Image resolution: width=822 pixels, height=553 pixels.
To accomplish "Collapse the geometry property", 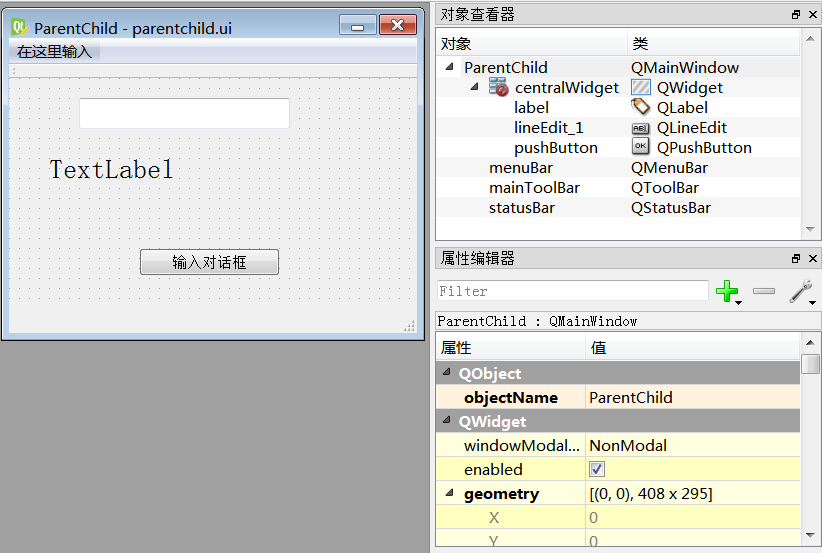I will click(449, 493).
